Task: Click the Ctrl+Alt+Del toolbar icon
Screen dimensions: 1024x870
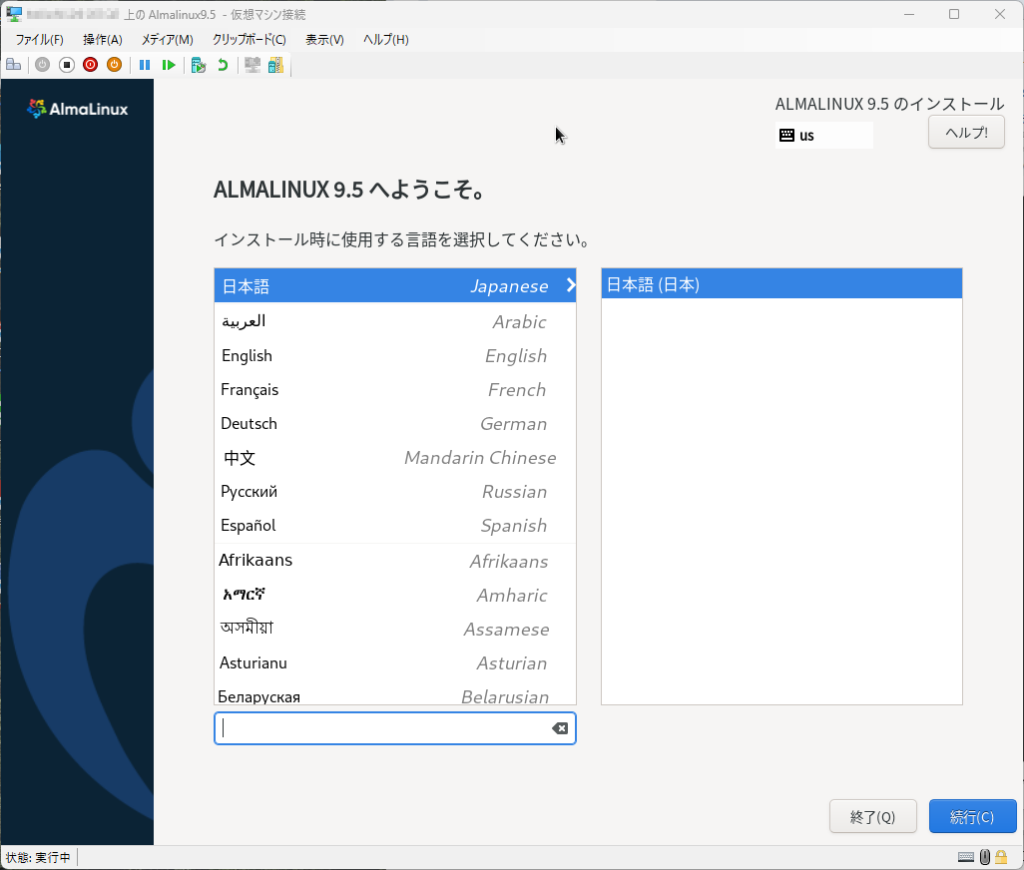Action: point(13,65)
